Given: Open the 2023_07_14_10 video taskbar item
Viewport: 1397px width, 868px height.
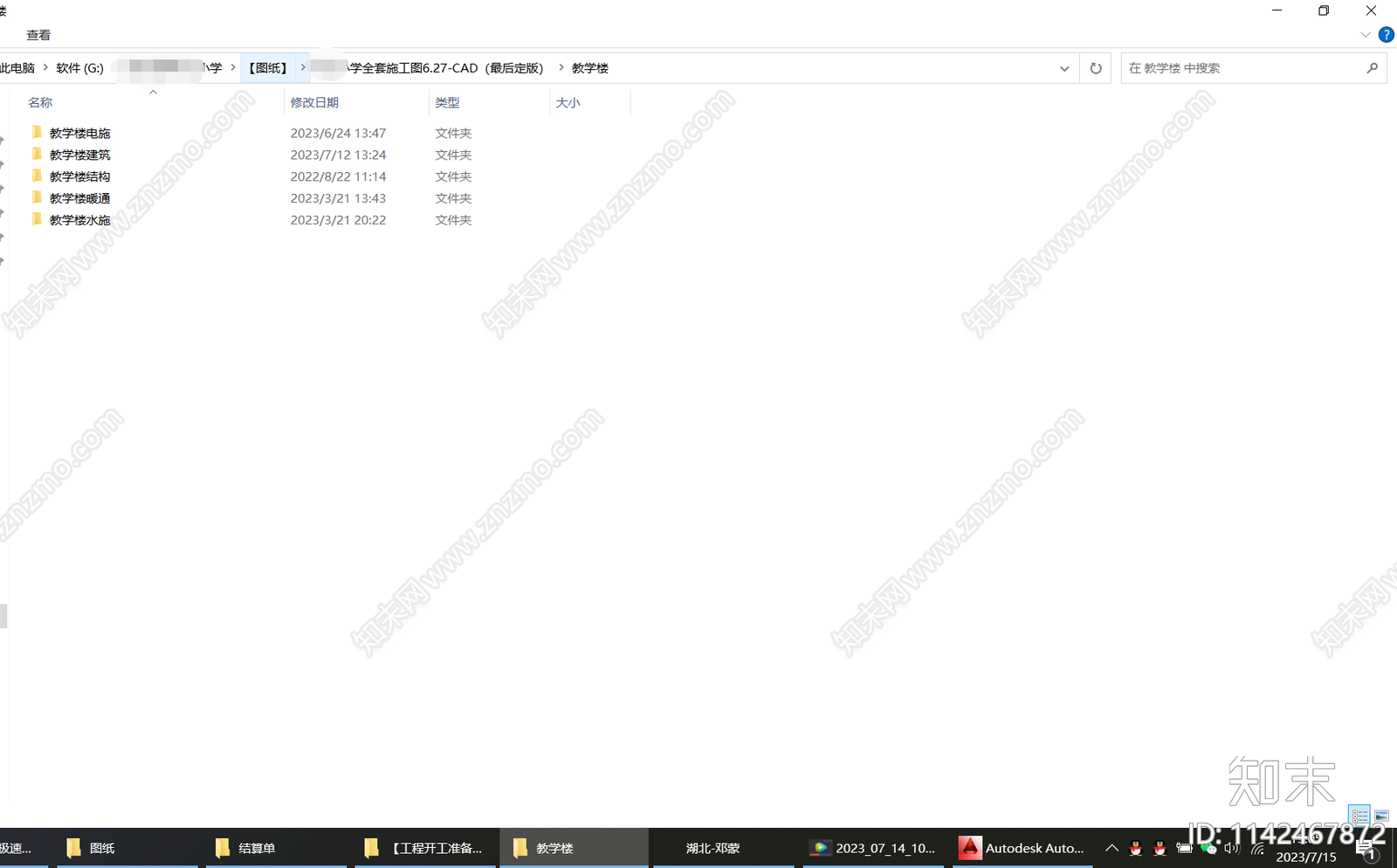Looking at the screenshot, I should point(873,848).
